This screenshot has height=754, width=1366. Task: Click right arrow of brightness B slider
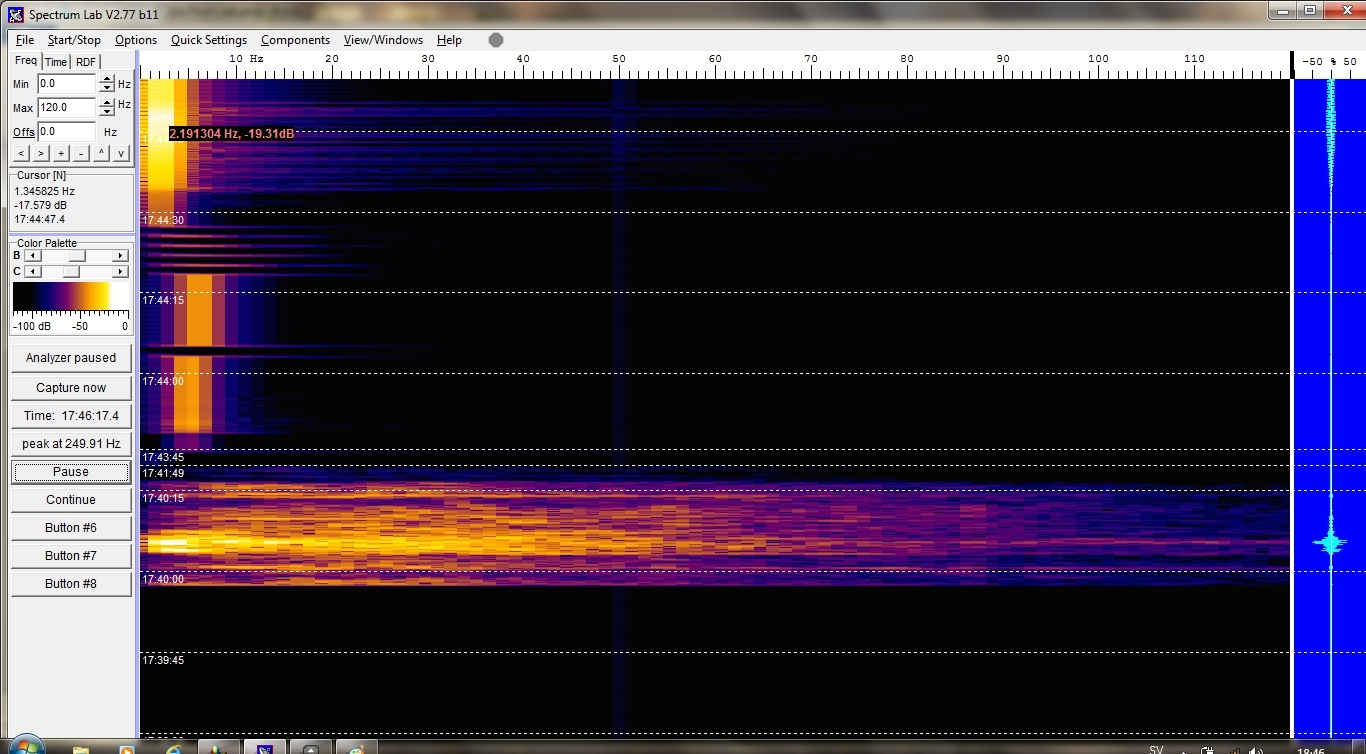pyautogui.click(x=121, y=256)
